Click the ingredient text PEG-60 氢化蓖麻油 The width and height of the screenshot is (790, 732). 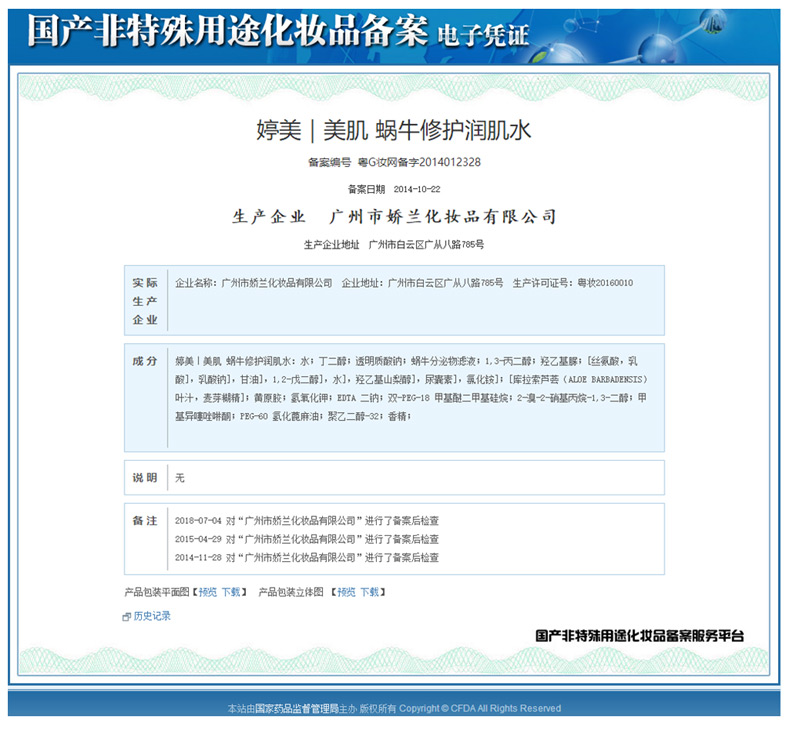pos(280,417)
